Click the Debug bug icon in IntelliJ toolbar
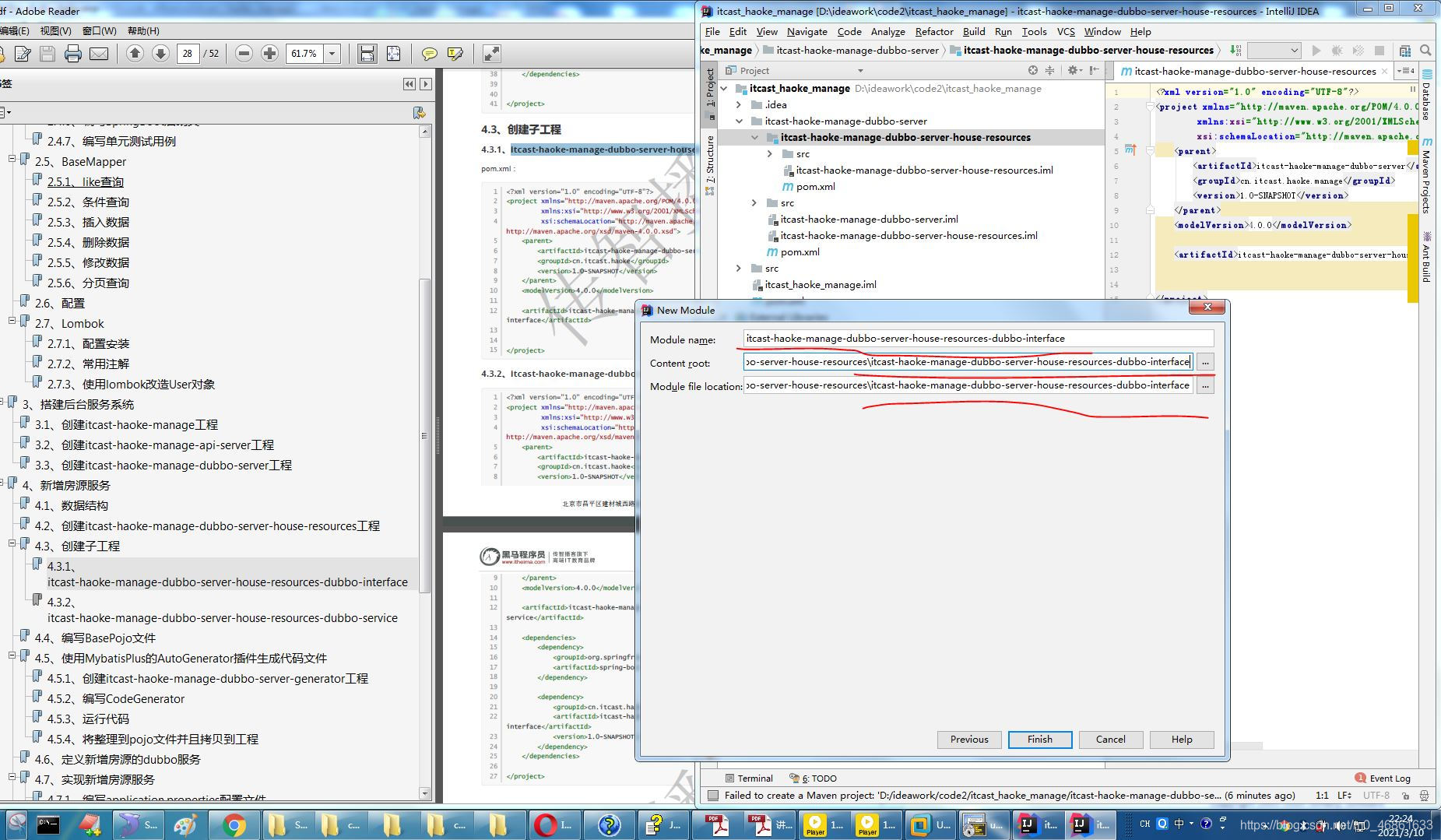 point(1337,51)
